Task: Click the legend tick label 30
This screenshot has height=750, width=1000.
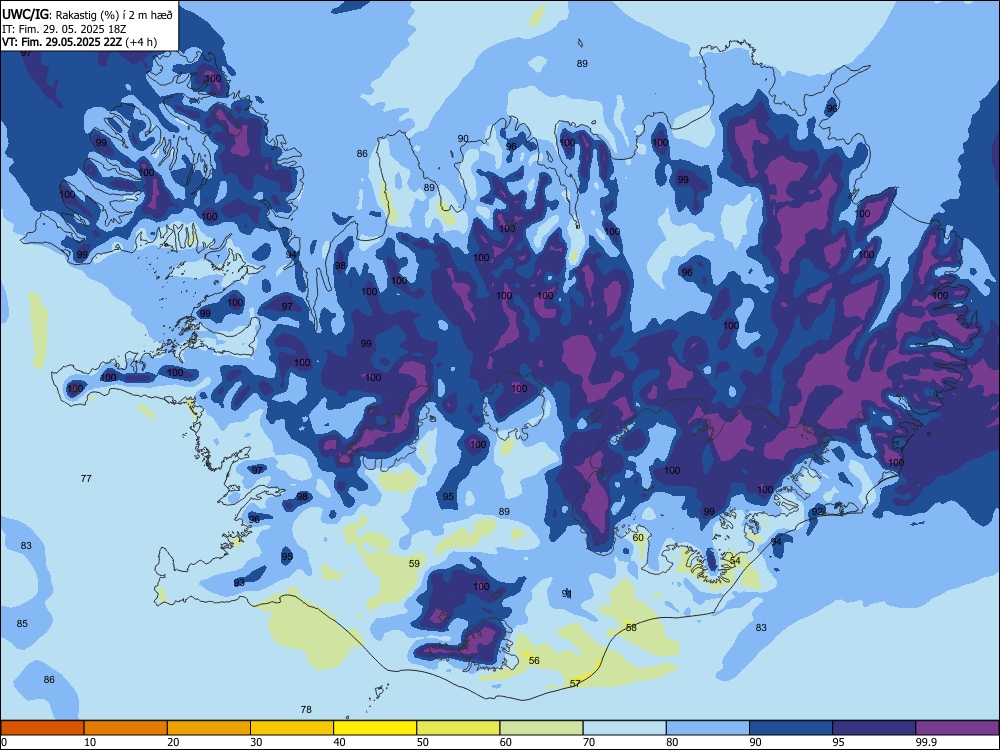Action: (x=256, y=742)
